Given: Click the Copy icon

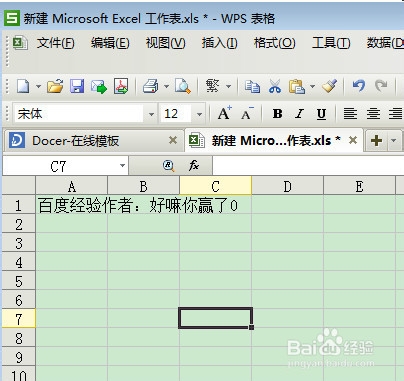Looking at the screenshot, I should (252, 86).
